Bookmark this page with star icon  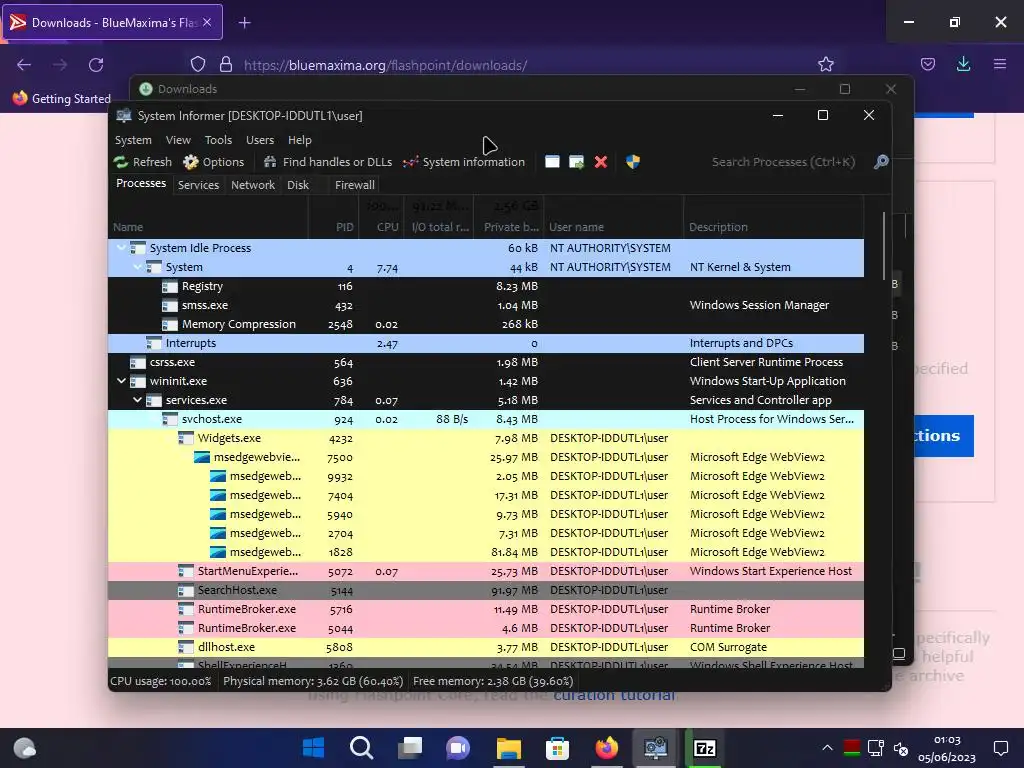[x=825, y=64]
